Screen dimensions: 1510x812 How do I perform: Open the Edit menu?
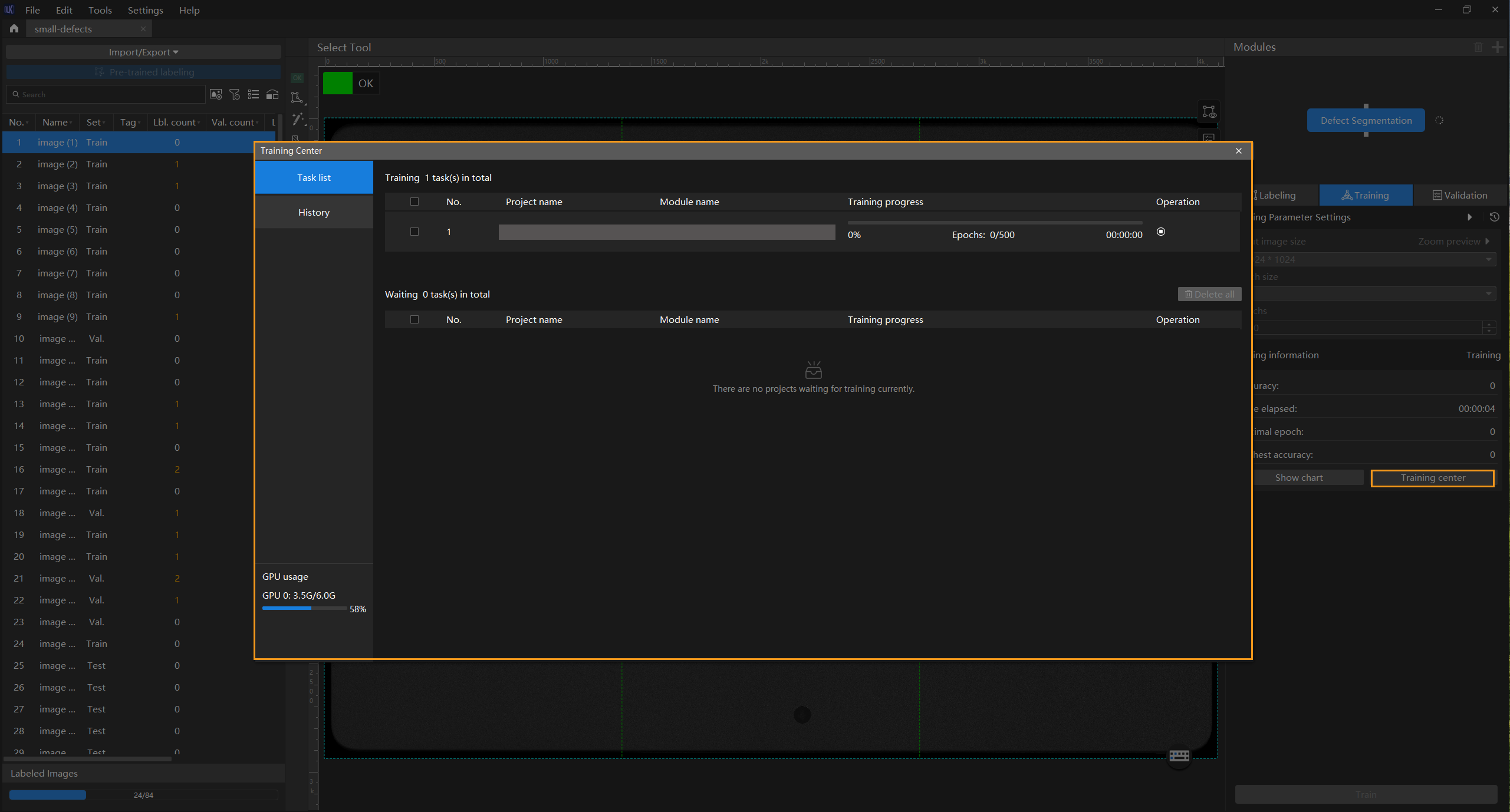[64, 10]
